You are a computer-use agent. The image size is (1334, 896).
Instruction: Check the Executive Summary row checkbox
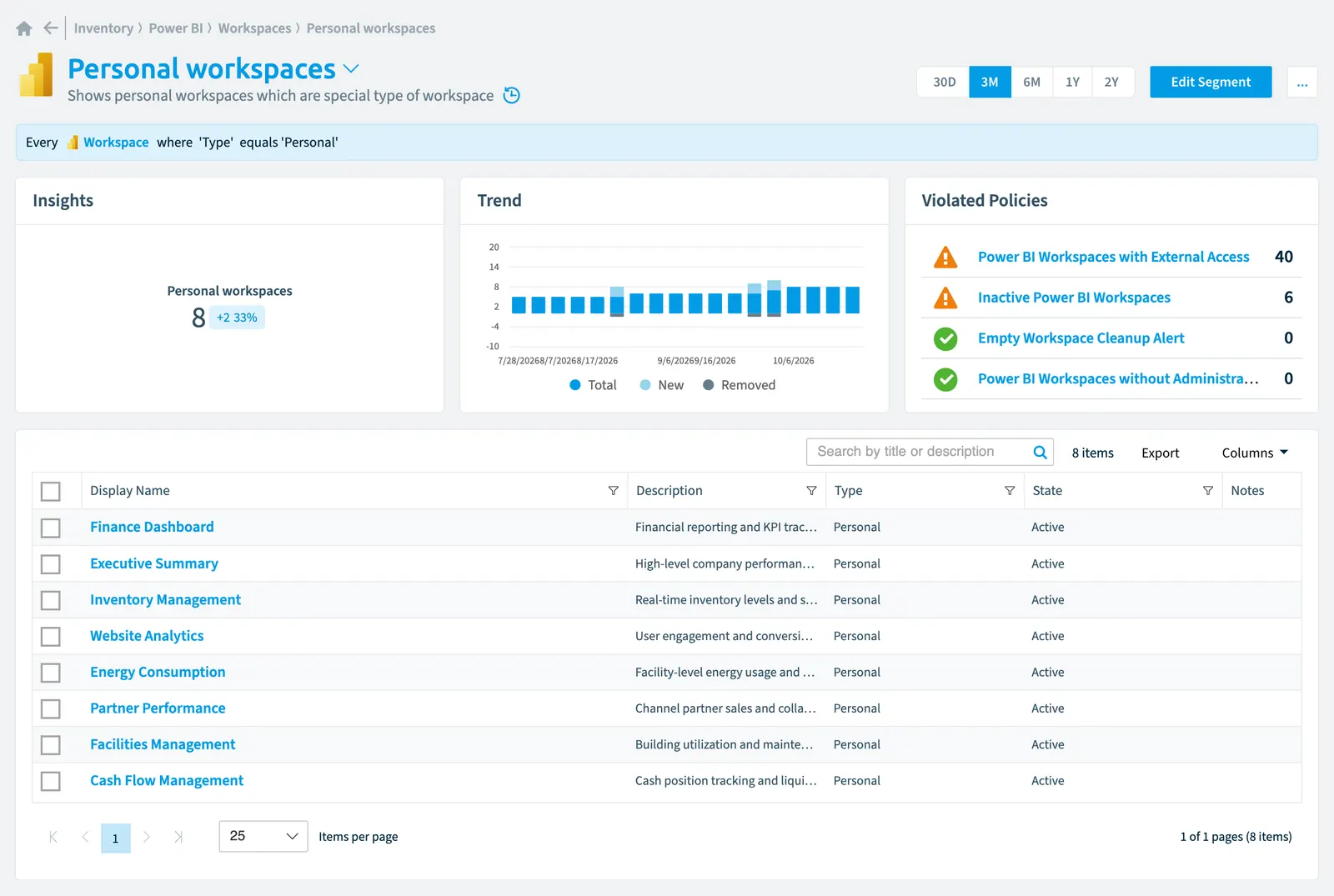[51, 564]
